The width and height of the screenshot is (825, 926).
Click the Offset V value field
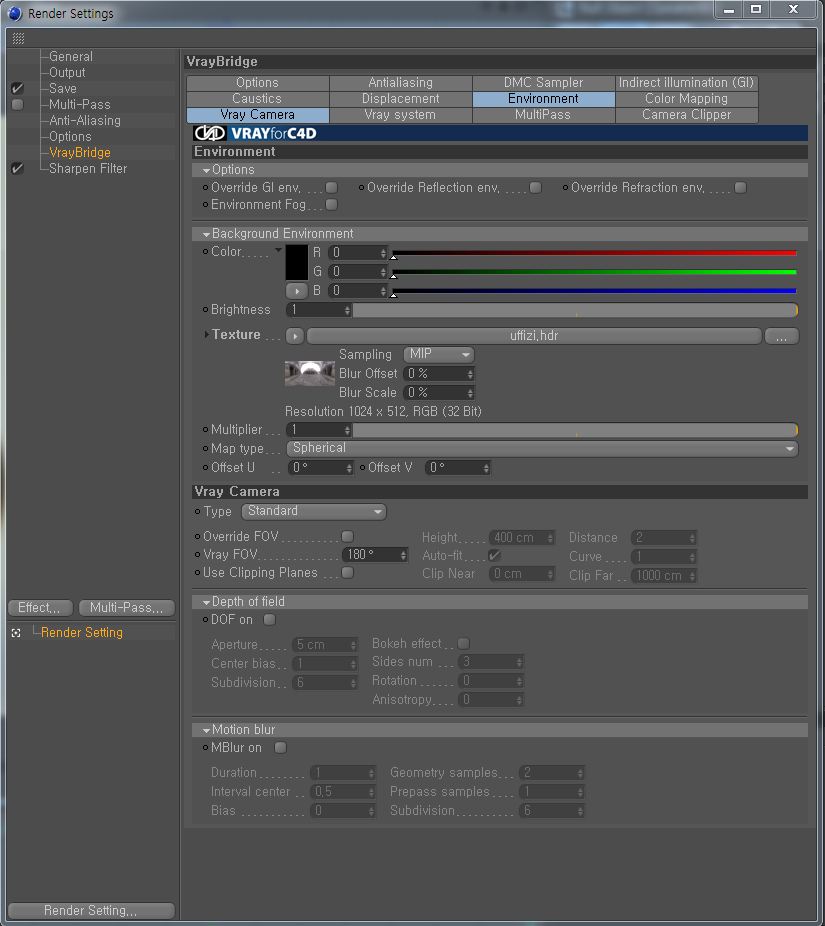tap(458, 468)
